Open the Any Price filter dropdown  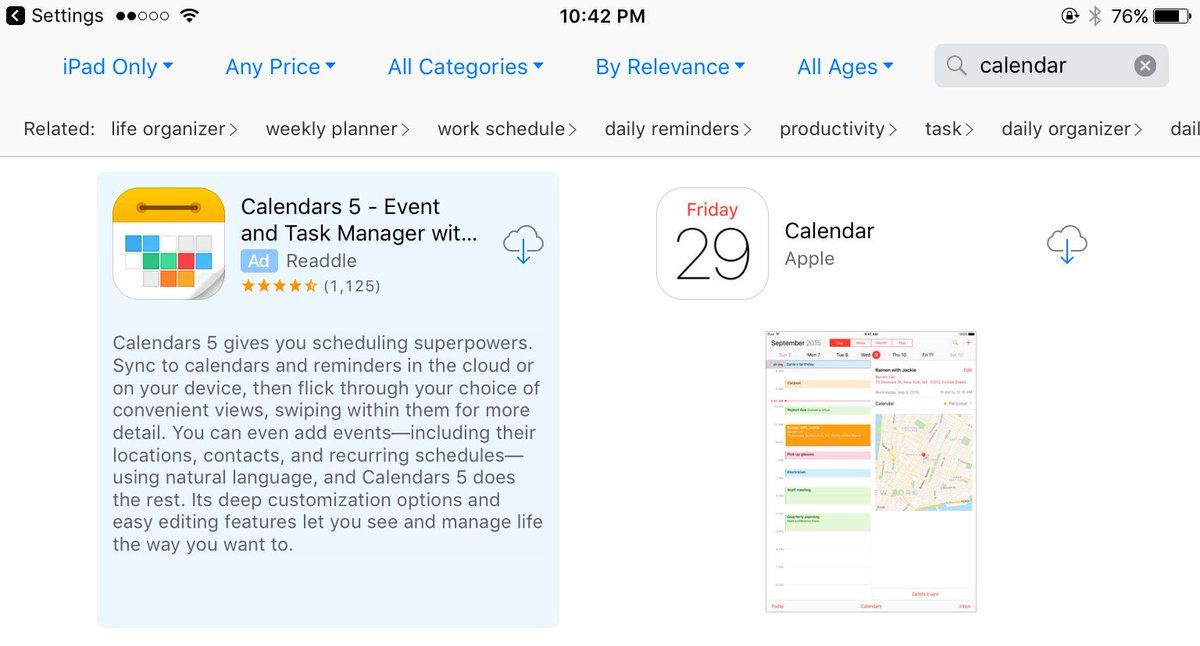click(x=280, y=67)
